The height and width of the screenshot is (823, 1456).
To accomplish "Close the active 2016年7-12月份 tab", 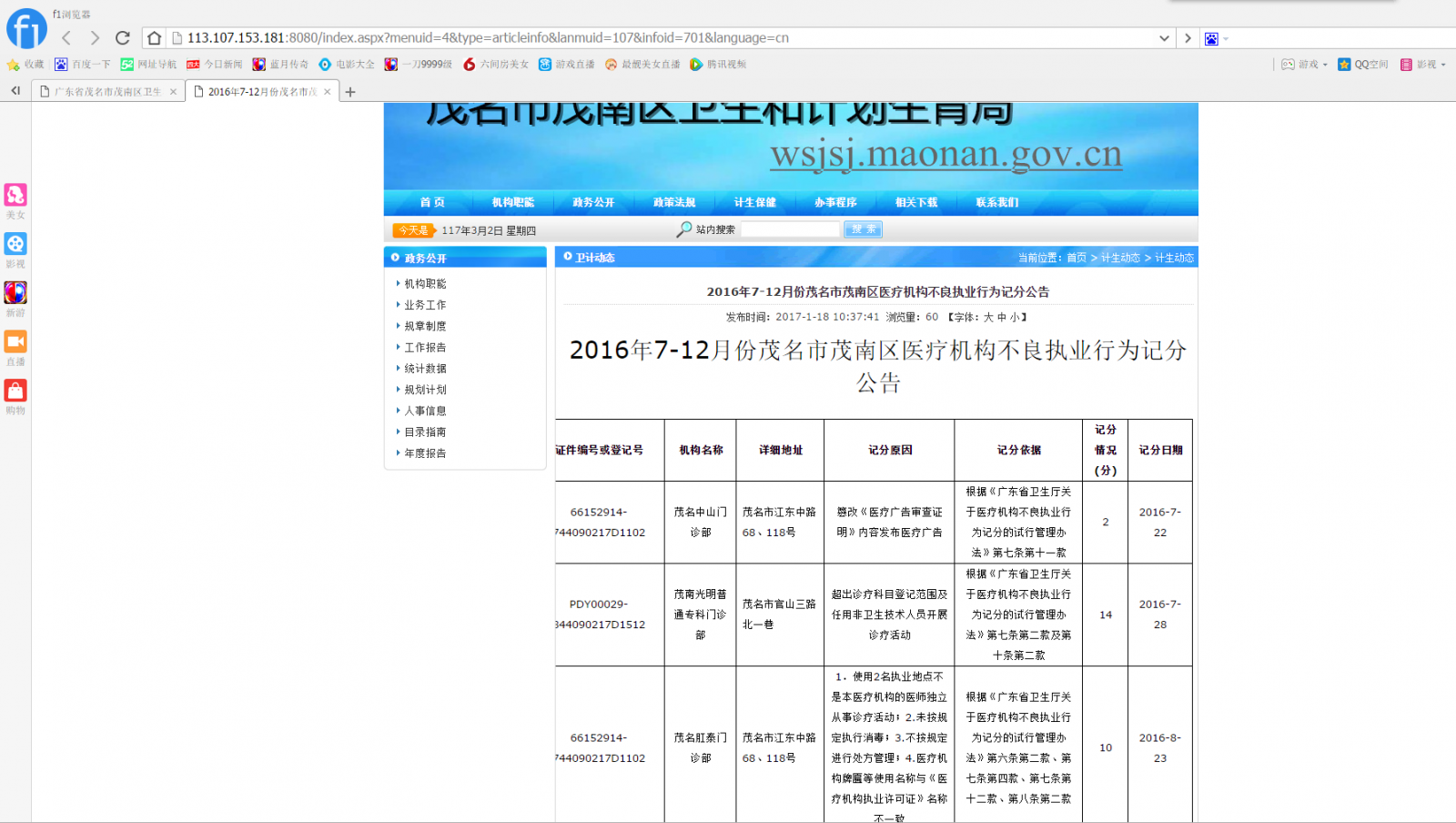I will pyautogui.click(x=328, y=92).
